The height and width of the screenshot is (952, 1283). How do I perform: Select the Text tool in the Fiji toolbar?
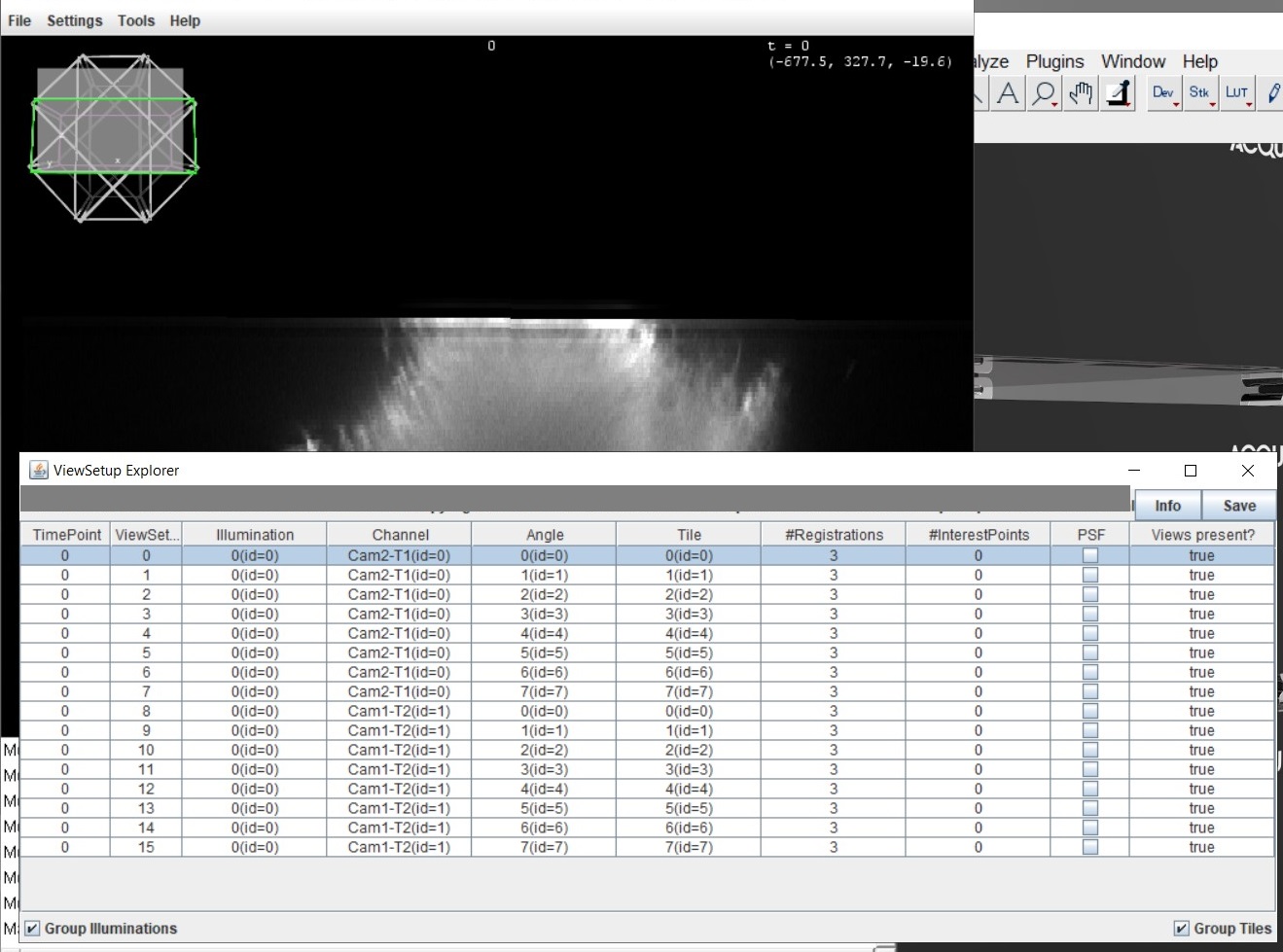(x=1007, y=93)
